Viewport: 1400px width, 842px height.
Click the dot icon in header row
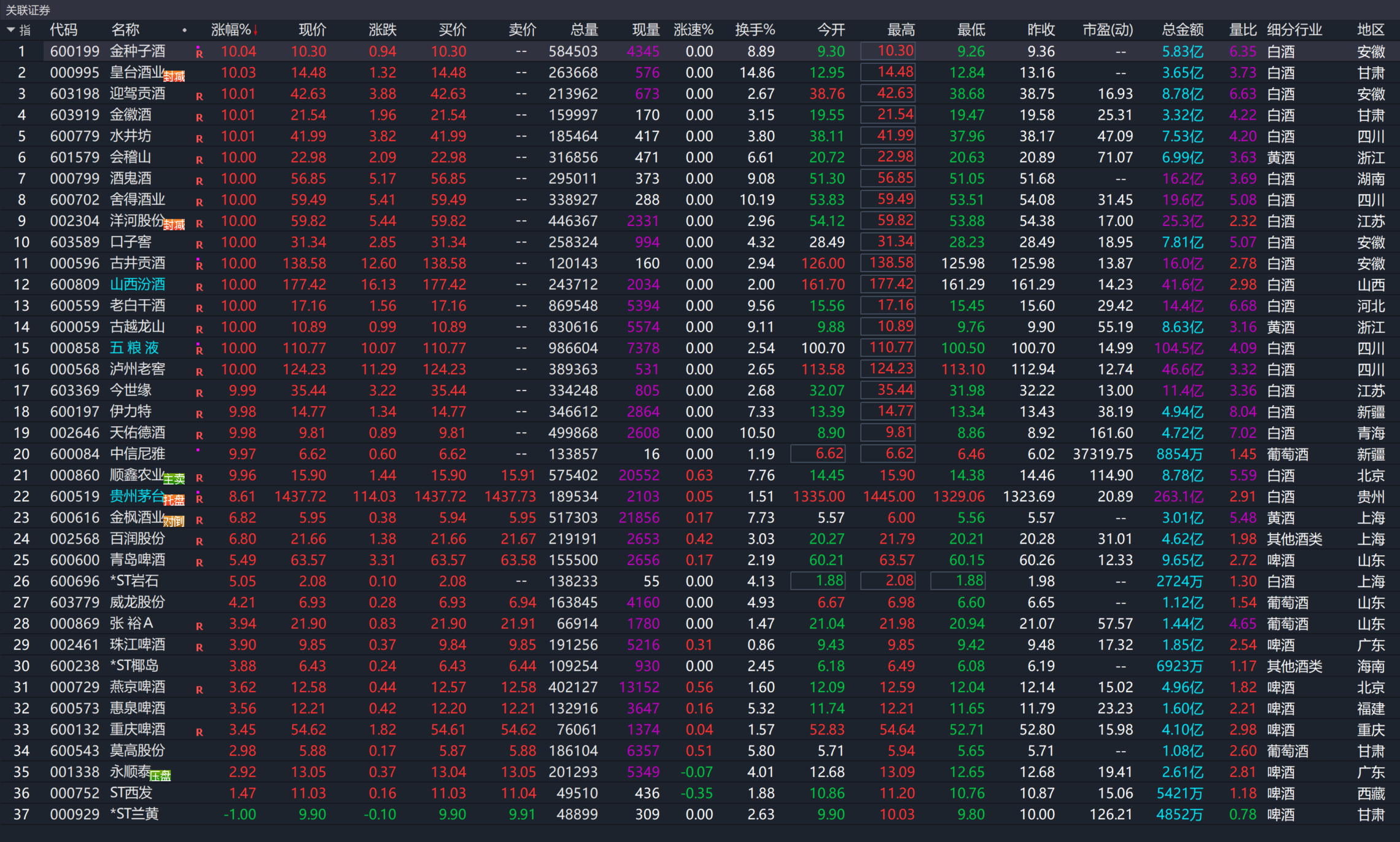(x=184, y=30)
